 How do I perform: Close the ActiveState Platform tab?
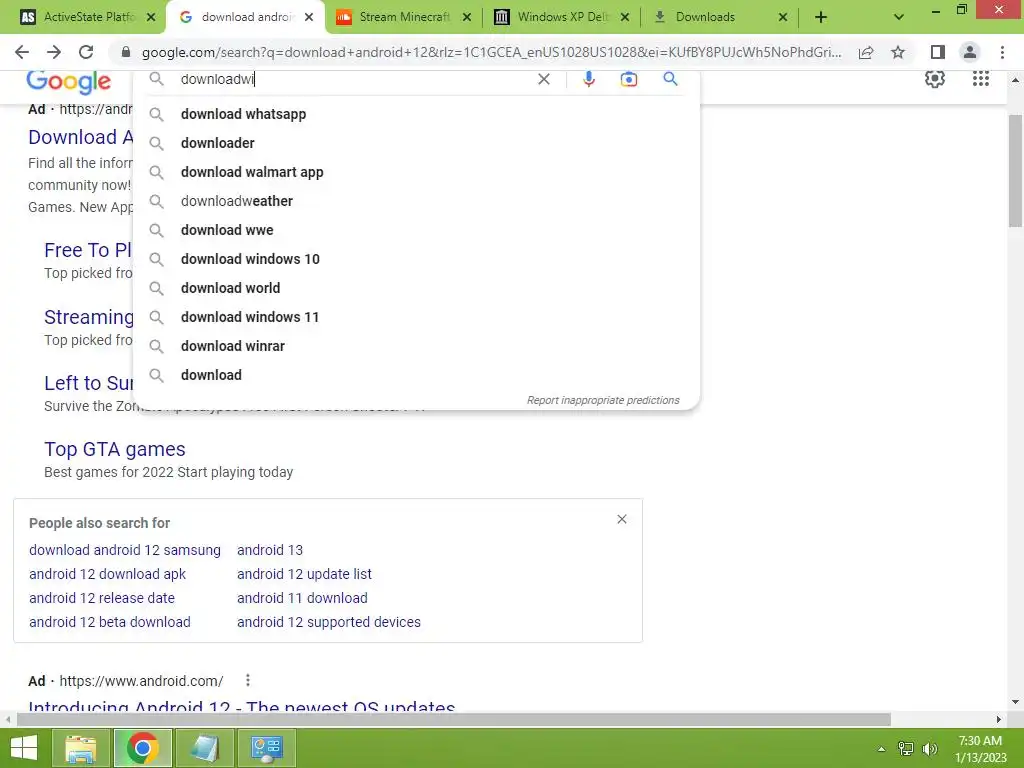[151, 17]
